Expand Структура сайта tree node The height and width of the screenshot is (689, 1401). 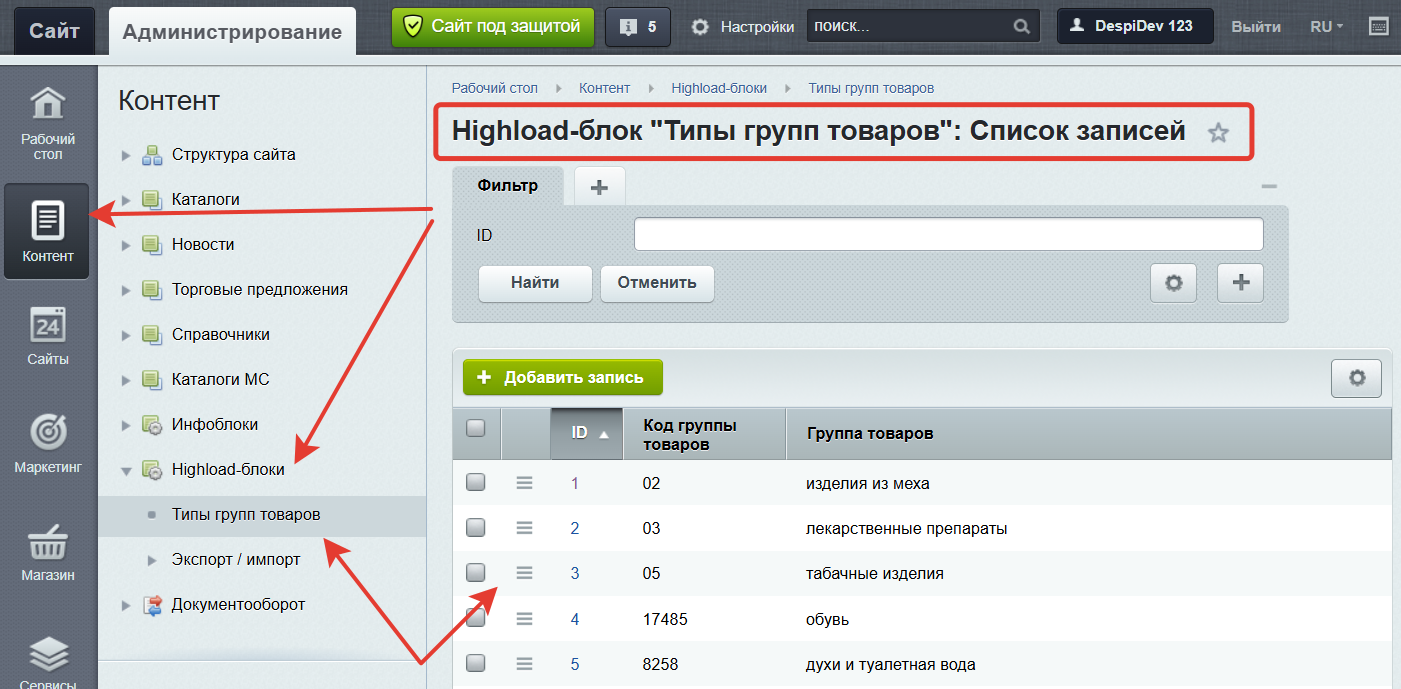(x=126, y=155)
